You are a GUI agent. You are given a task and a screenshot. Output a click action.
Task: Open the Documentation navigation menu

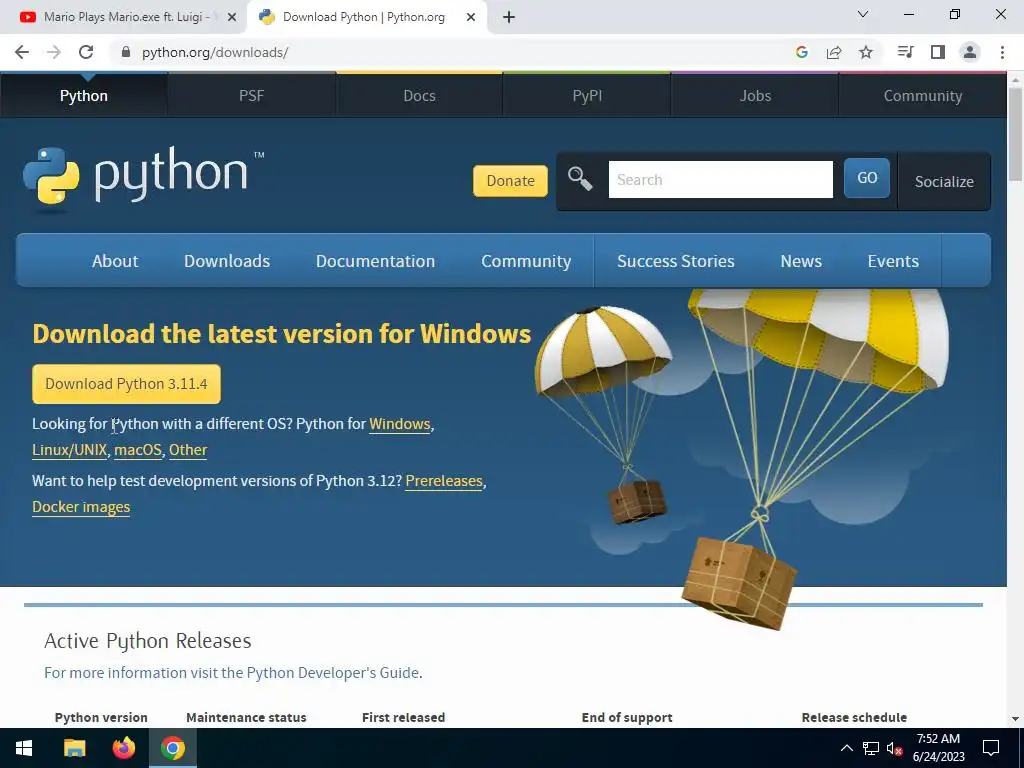pyautogui.click(x=376, y=261)
